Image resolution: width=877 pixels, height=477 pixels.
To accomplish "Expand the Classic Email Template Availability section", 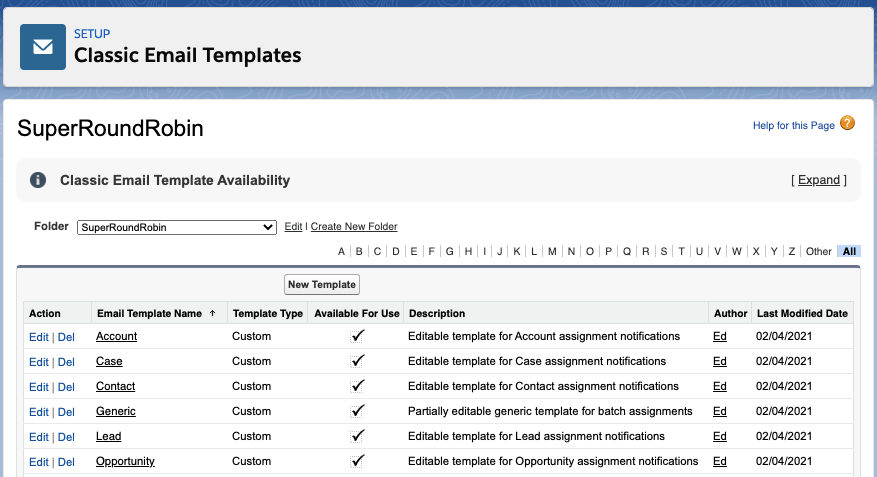I will (x=819, y=180).
